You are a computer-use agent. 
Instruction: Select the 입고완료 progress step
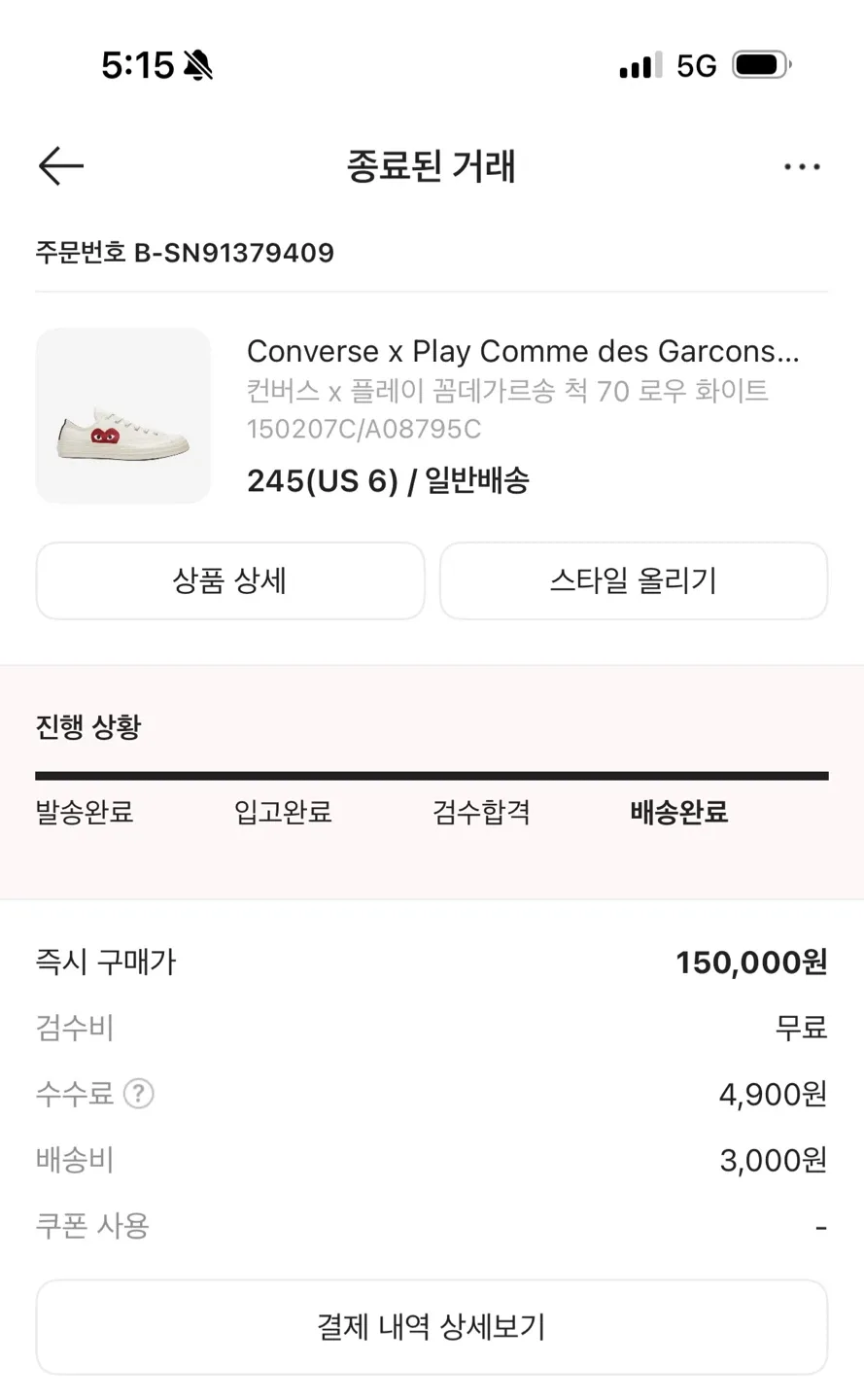click(x=283, y=812)
